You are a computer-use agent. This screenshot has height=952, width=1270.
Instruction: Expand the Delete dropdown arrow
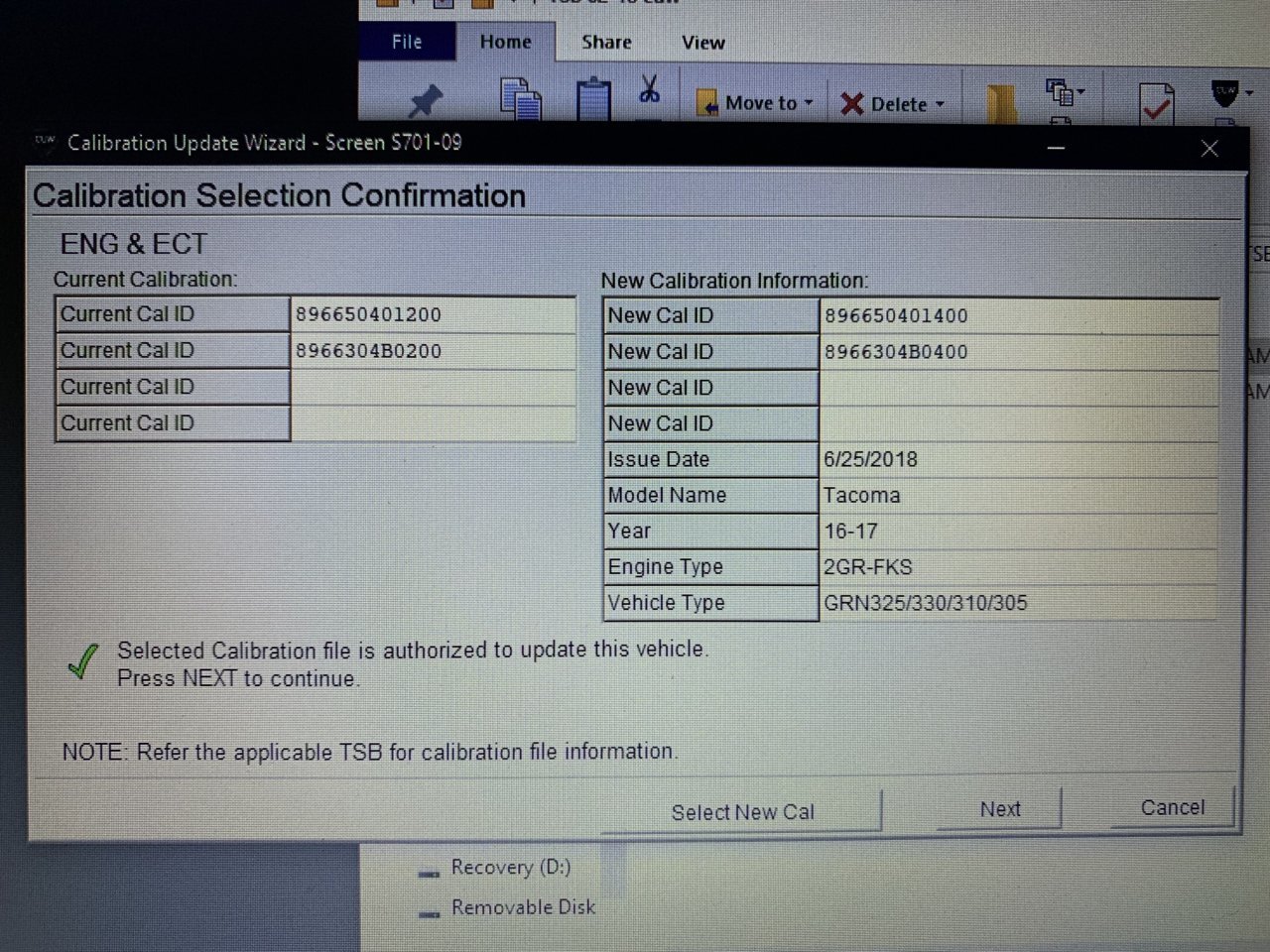click(940, 104)
